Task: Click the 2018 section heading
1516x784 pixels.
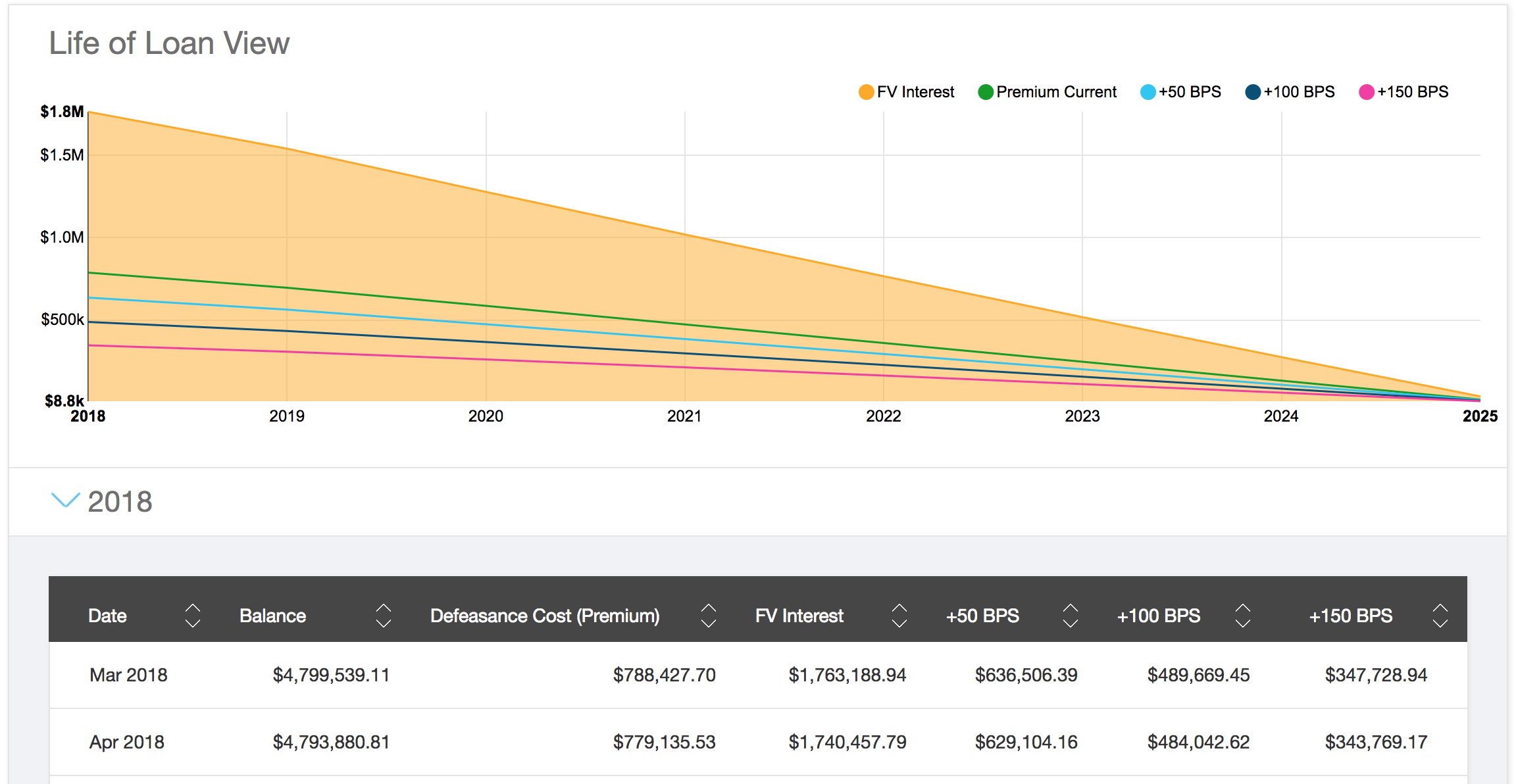Action: click(x=120, y=502)
